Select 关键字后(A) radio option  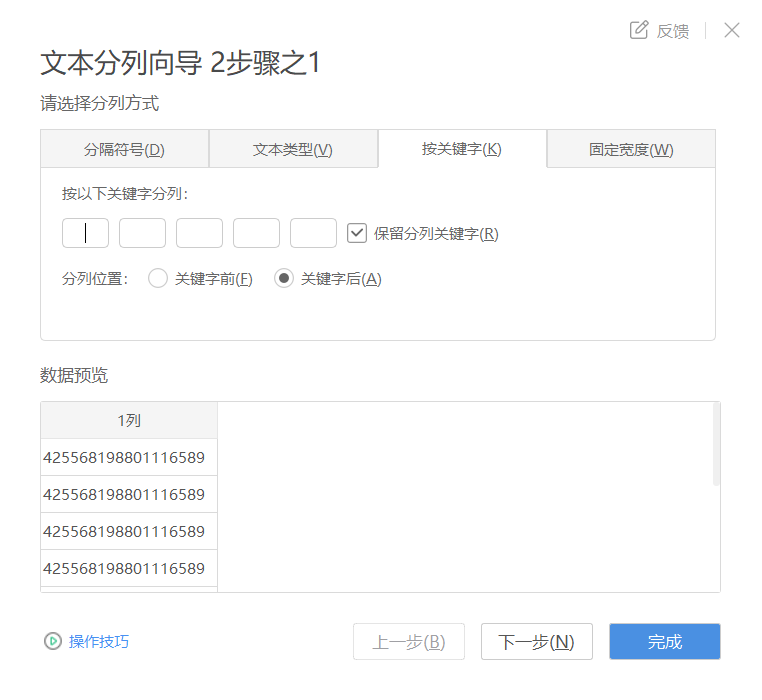click(284, 279)
